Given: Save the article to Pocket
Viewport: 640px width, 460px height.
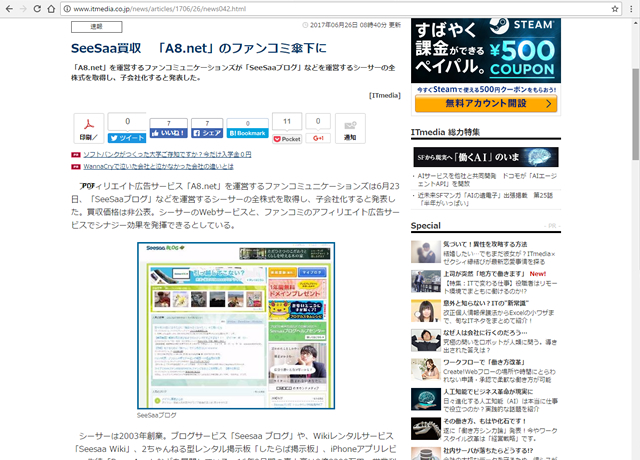Looking at the screenshot, I should (287, 139).
